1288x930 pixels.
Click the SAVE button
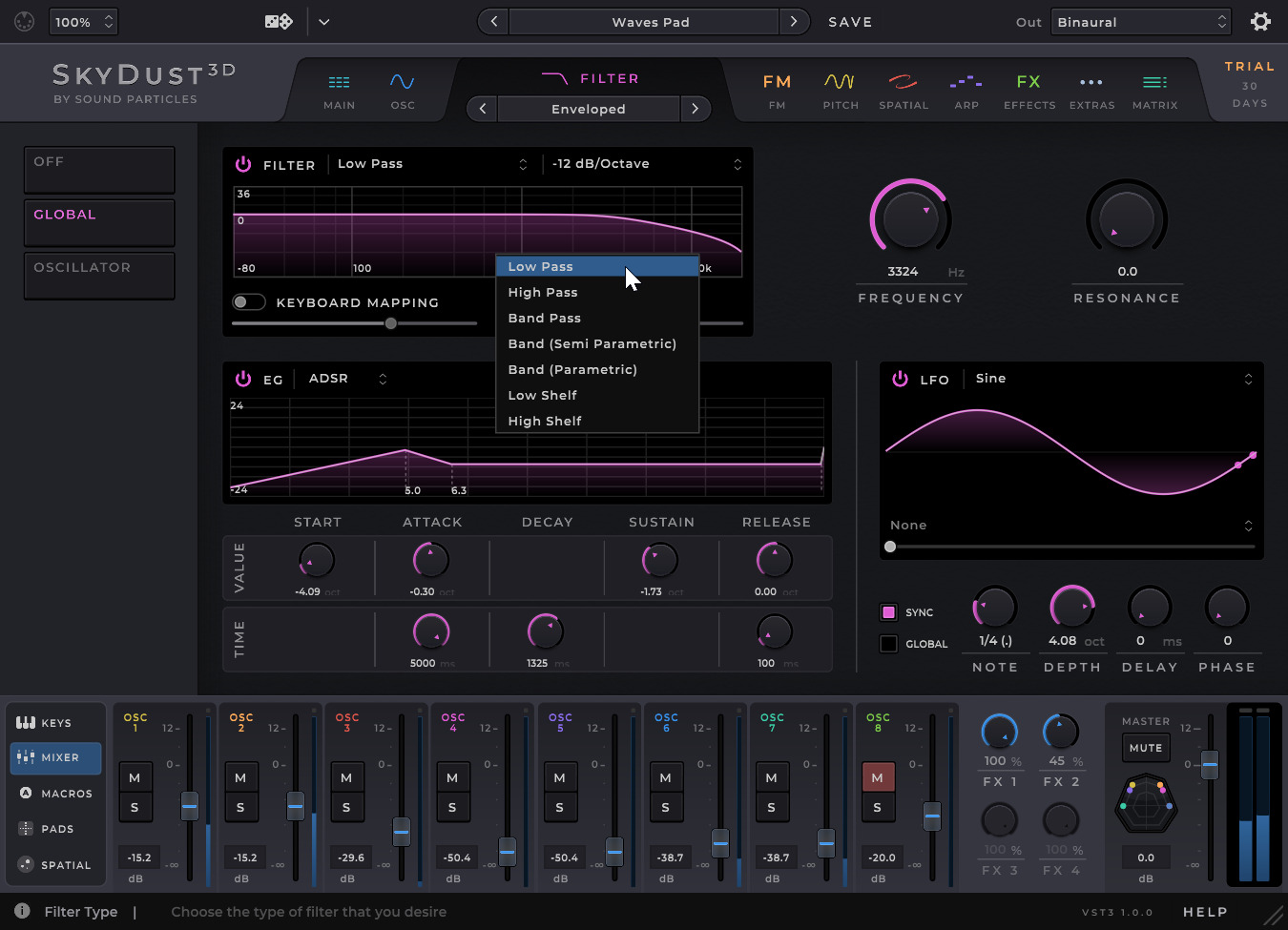pyautogui.click(x=850, y=22)
